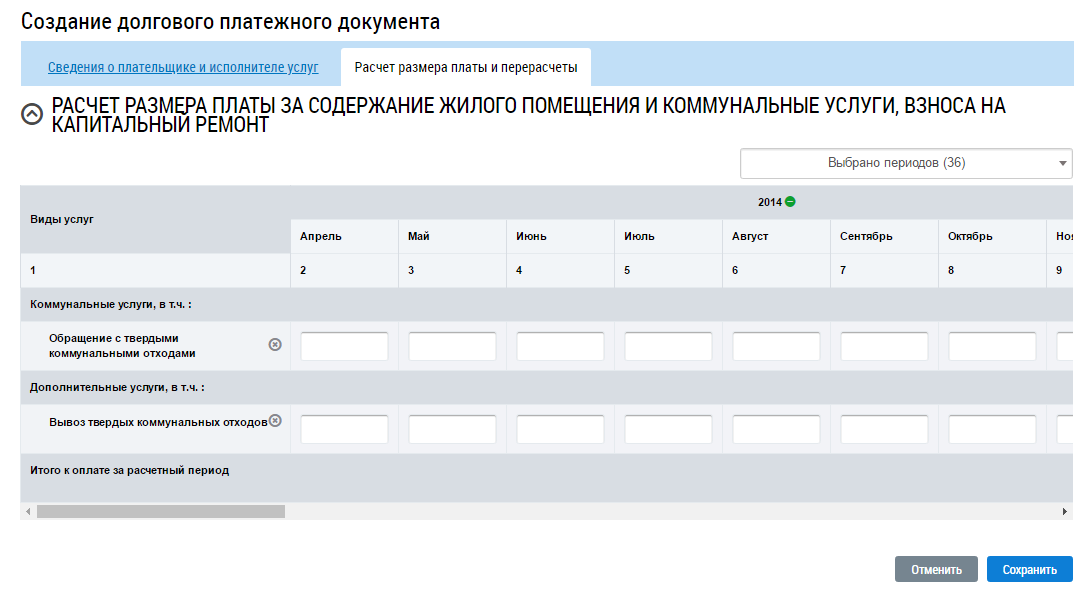
Task: Open the 'Выбрано периодов (36)' dropdown
Action: pyautogui.click(x=905, y=163)
